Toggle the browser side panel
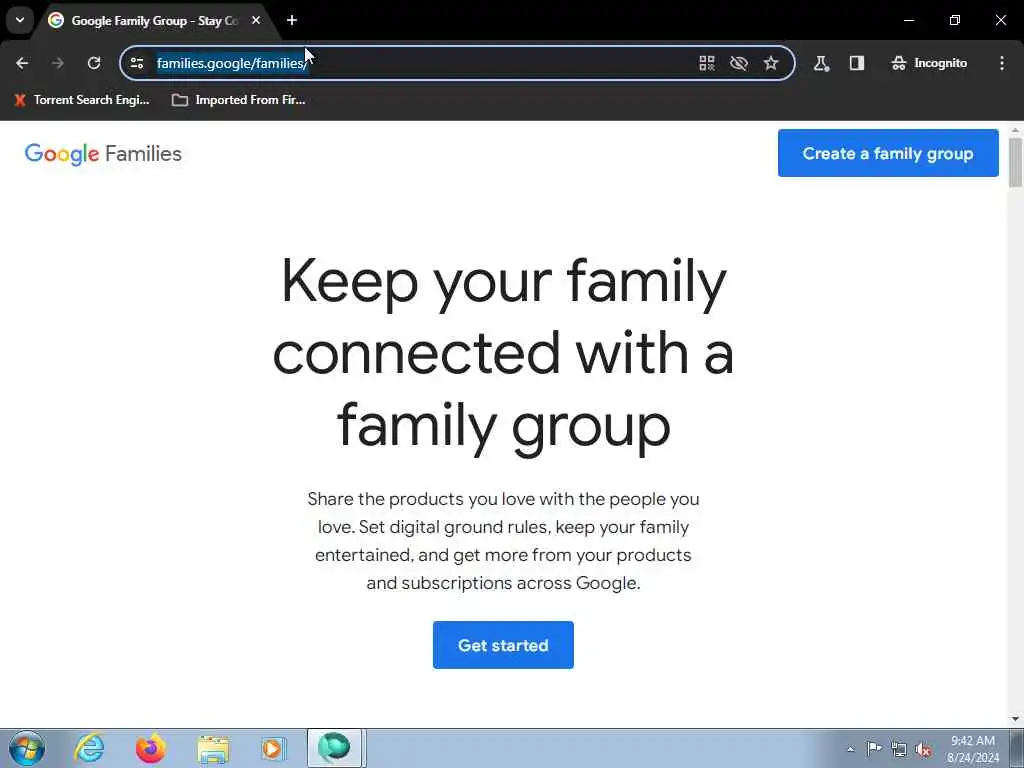Viewport: 1024px width, 768px height. tap(857, 63)
